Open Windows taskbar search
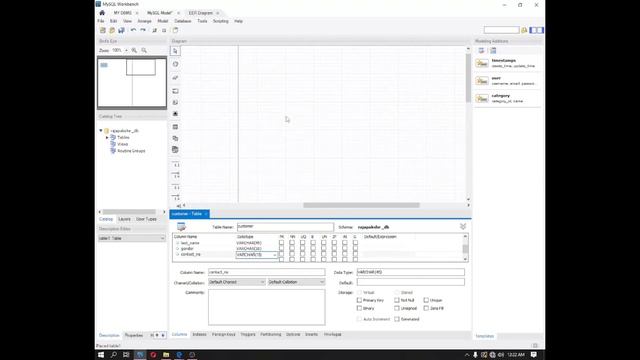Screen dimensions: 640x360 click(x=114, y=355)
